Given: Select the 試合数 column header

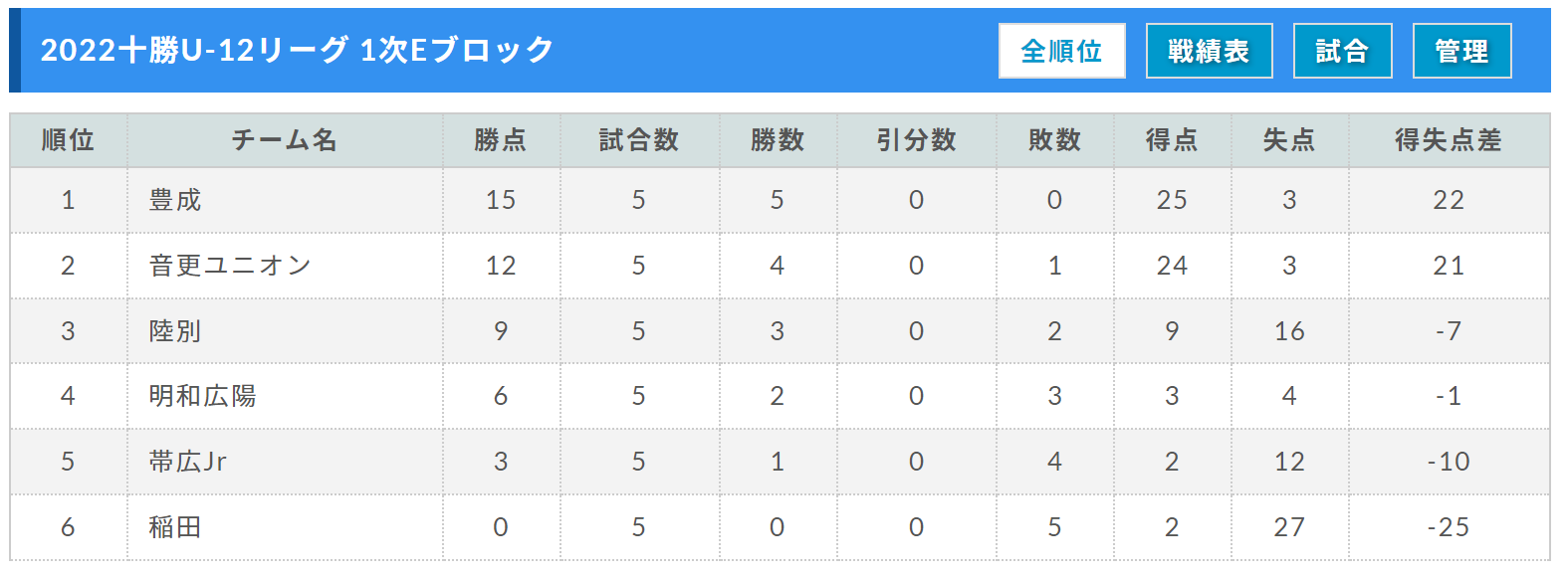Looking at the screenshot, I should (x=639, y=140).
